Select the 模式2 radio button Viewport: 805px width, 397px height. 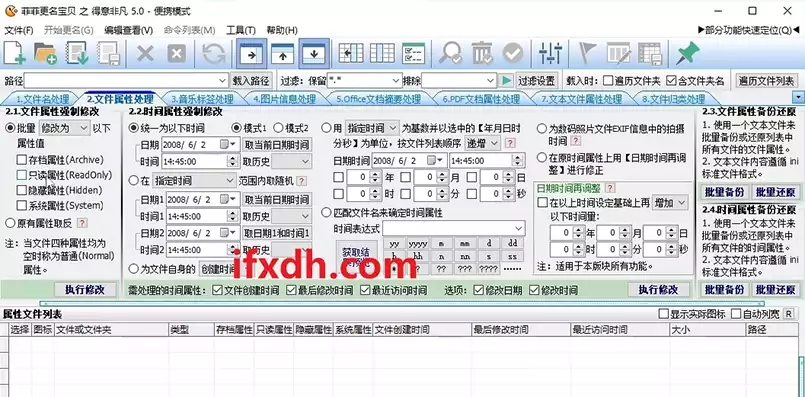[x=278, y=127]
